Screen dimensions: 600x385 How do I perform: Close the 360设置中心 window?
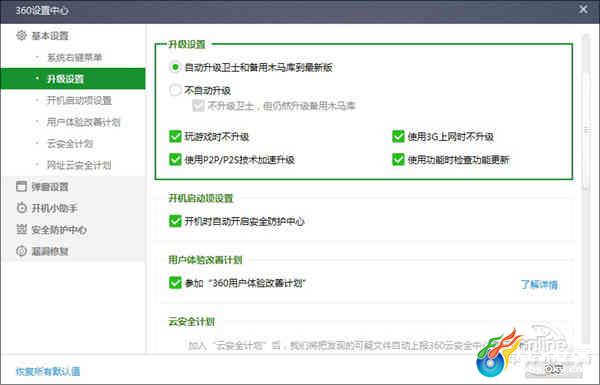tap(583, 9)
